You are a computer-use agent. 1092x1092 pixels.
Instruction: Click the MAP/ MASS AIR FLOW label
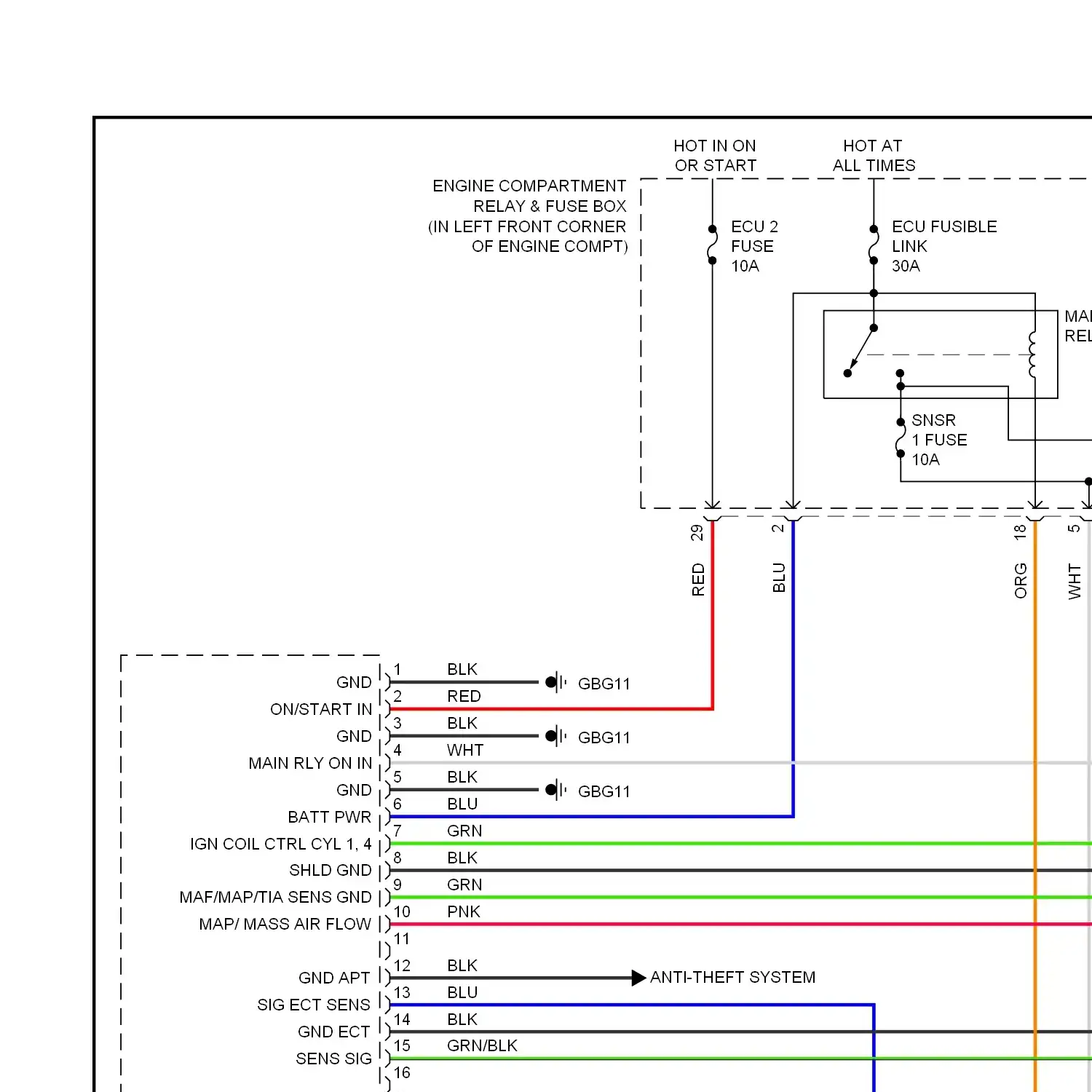pos(285,924)
